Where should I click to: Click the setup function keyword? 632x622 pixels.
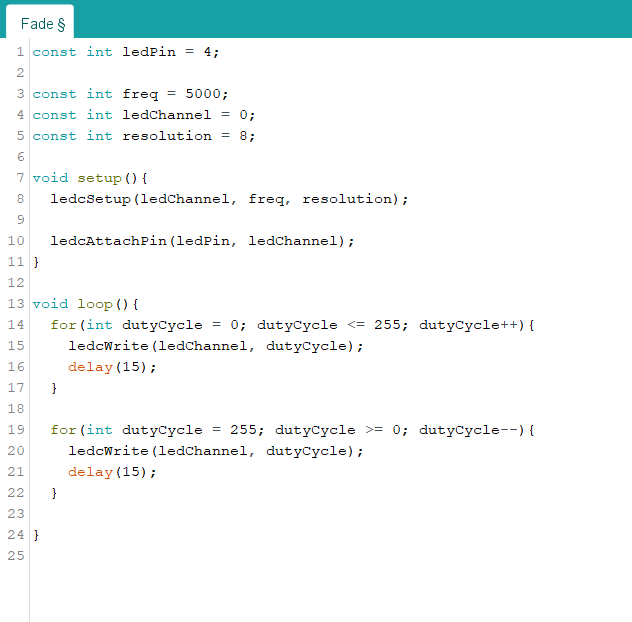pos(99,178)
